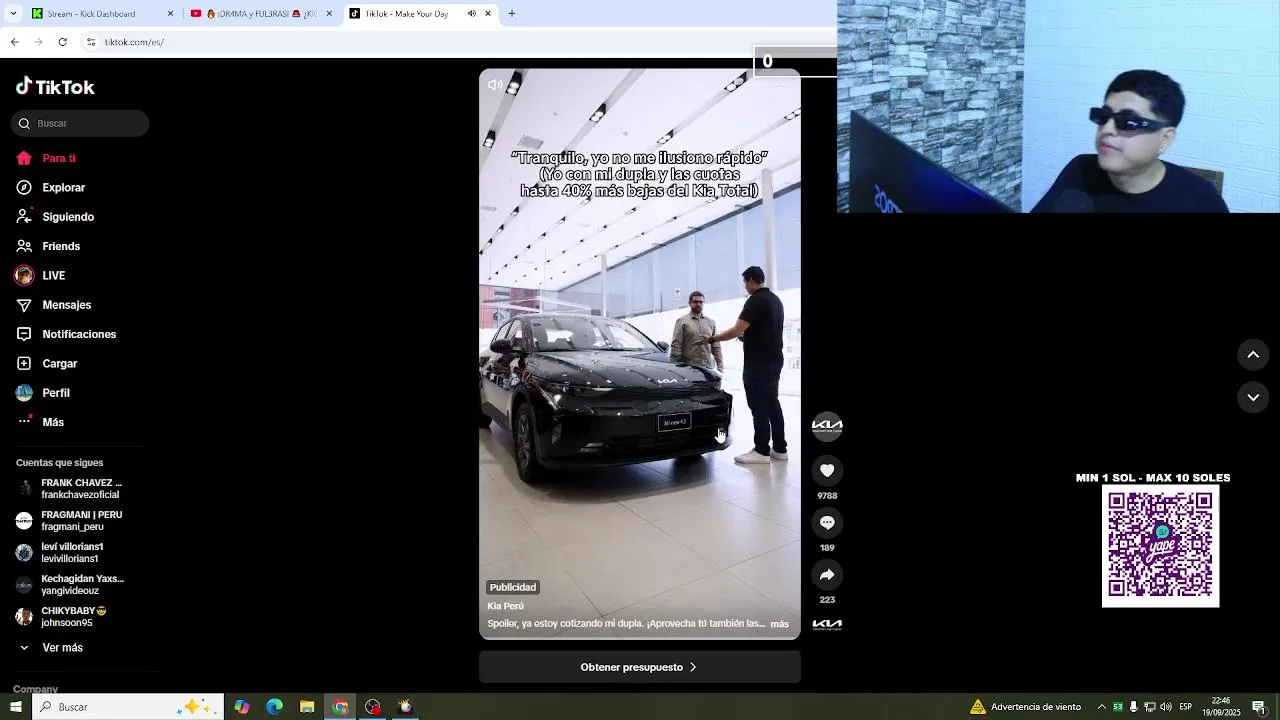Click the microphone tray icon
1280x720 pixels.
coord(1133,707)
